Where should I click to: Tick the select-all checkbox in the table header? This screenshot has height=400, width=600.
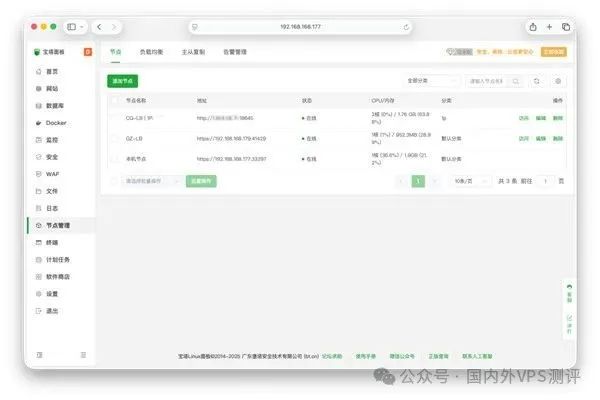pos(114,100)
